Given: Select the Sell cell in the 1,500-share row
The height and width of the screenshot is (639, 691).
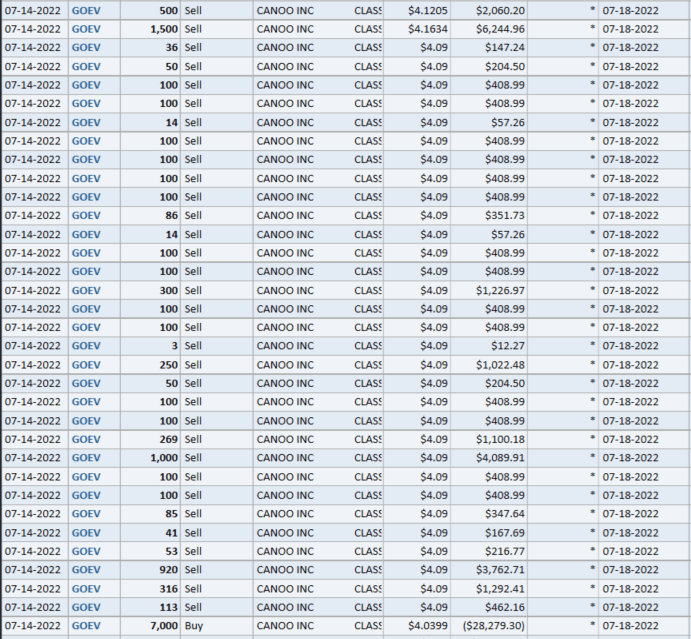Looking at the screenshot, I should tap(217, 29).
